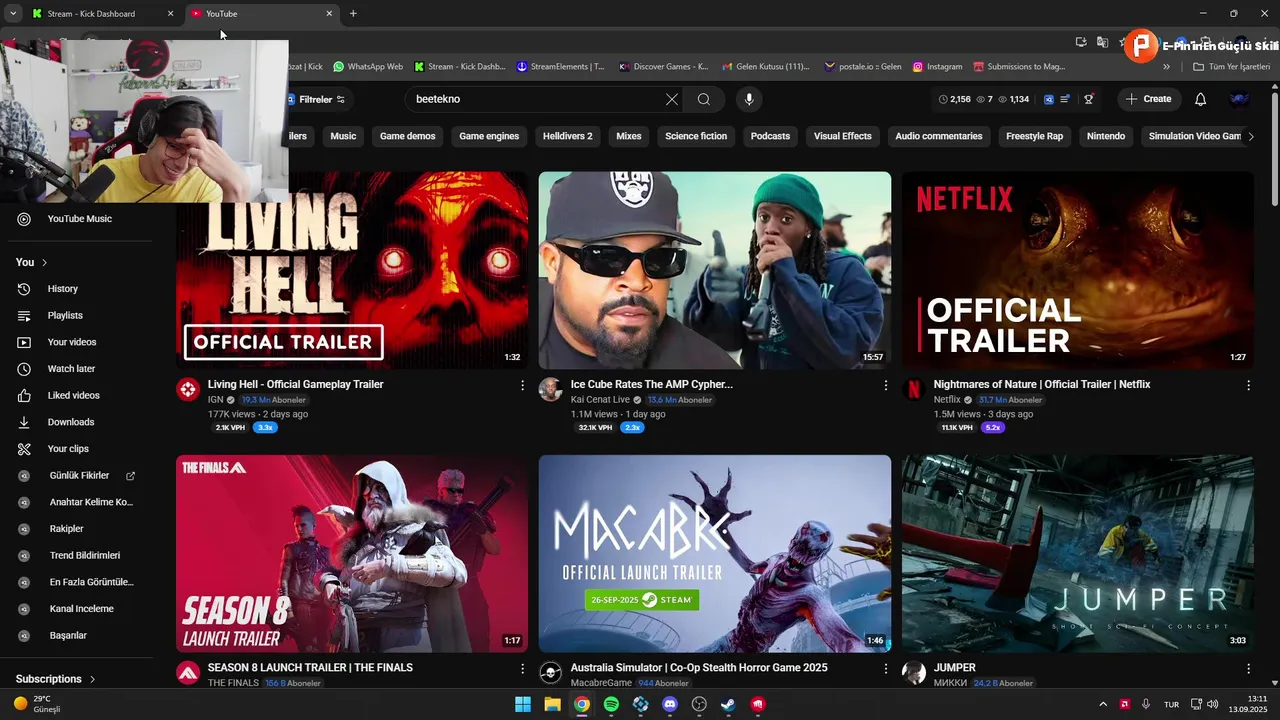The width and height of the screenshot is (1280, 720).
Task: Open Netflix channel avatar
Action: click(x=914, y=390)
